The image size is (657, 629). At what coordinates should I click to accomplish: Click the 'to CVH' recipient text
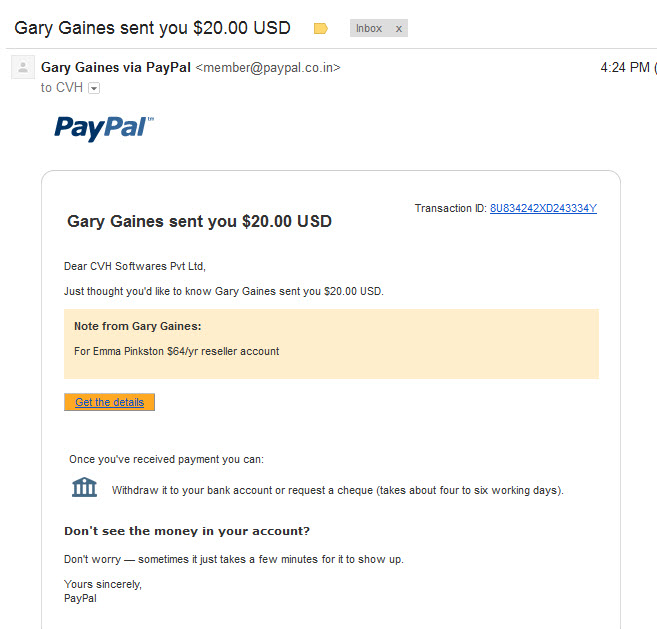[x=62, y=88]
